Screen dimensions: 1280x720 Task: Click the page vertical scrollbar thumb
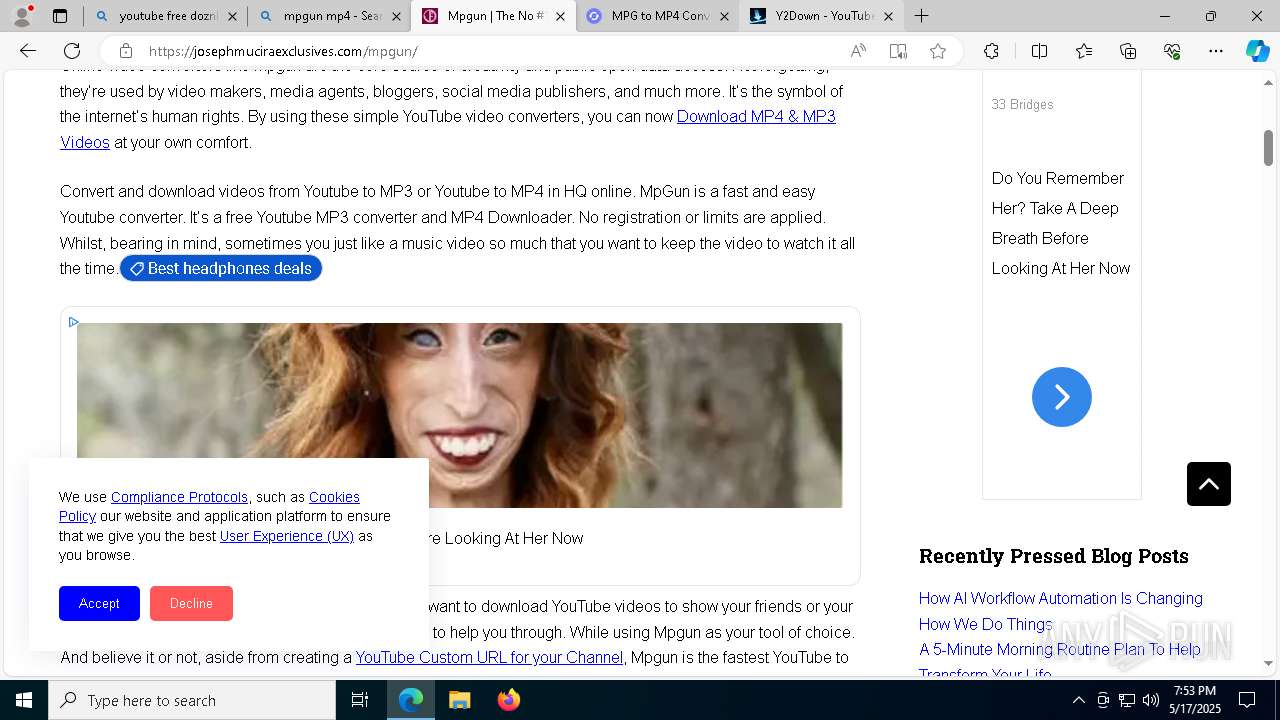tap(1268, 147)
